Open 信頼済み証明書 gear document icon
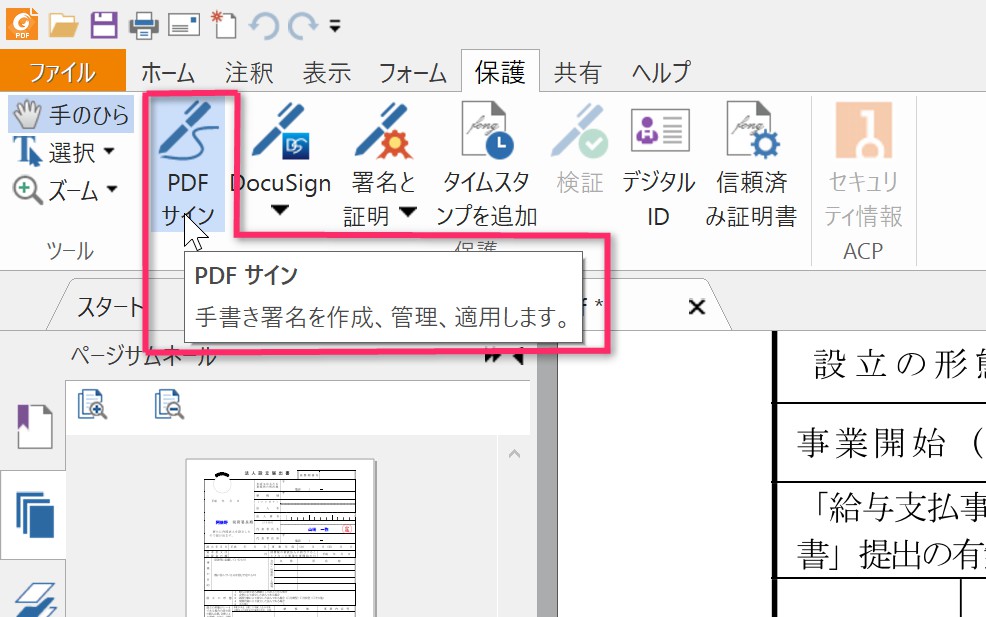The height and width of the screenshot is (617, 986). pyautogui.click(x=752, y=130)
